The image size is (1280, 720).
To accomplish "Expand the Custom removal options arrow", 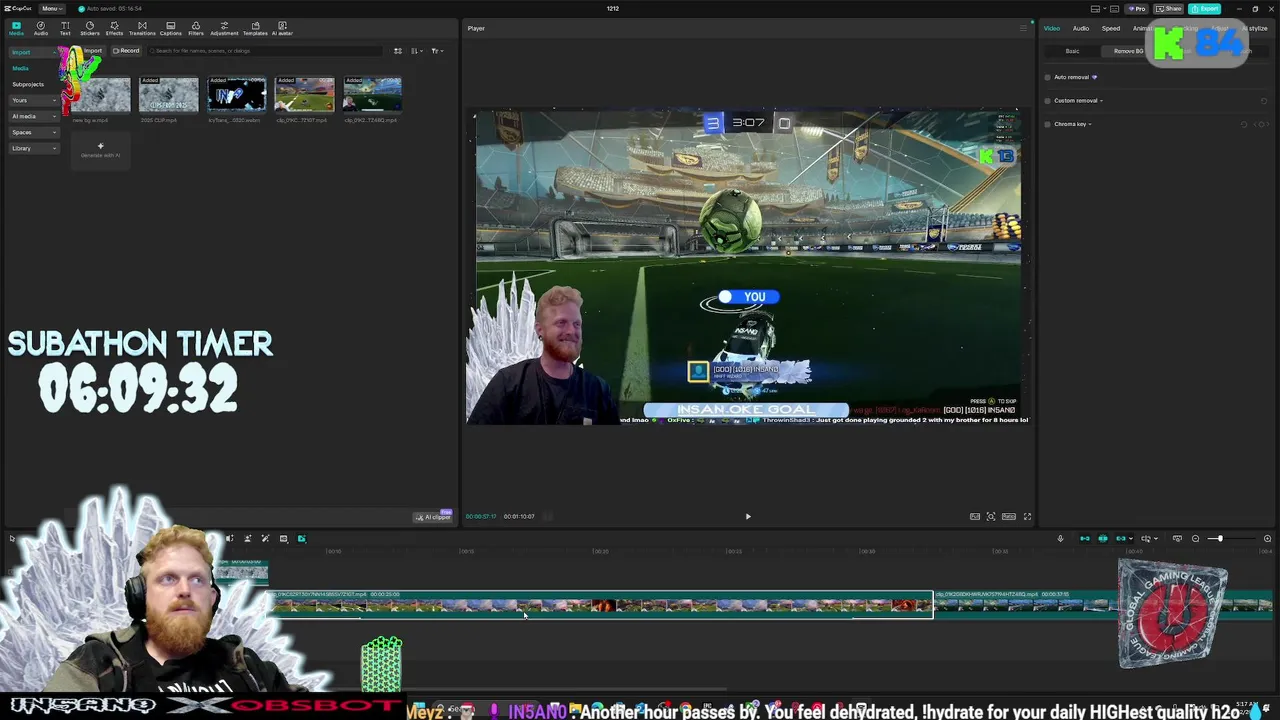I will [x=1101, y=100].
